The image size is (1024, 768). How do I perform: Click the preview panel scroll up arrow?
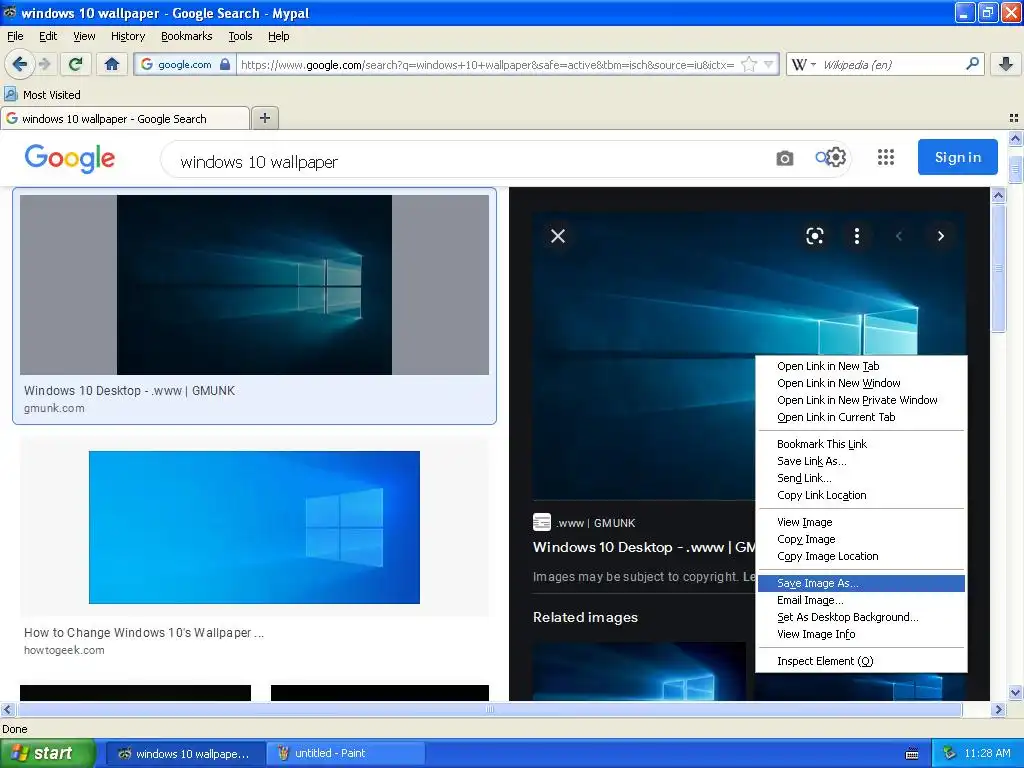tap(998, 195)
